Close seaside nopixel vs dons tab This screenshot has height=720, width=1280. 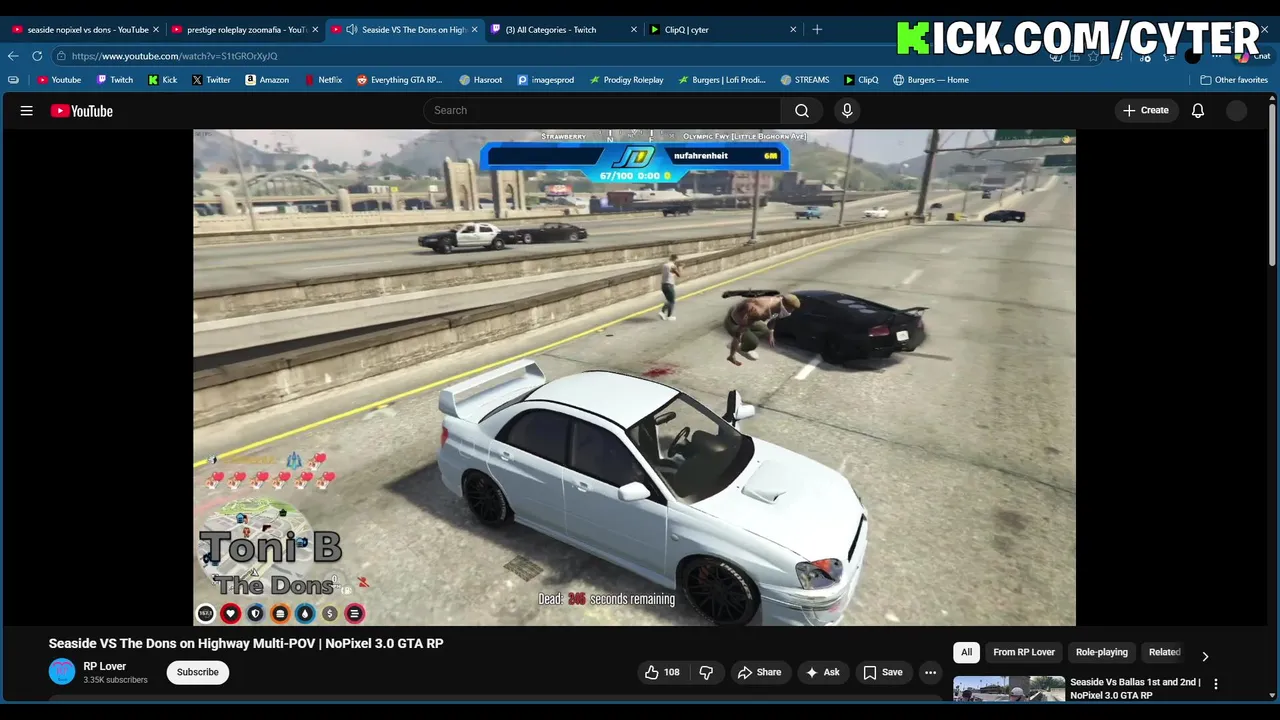click(156, 30)
